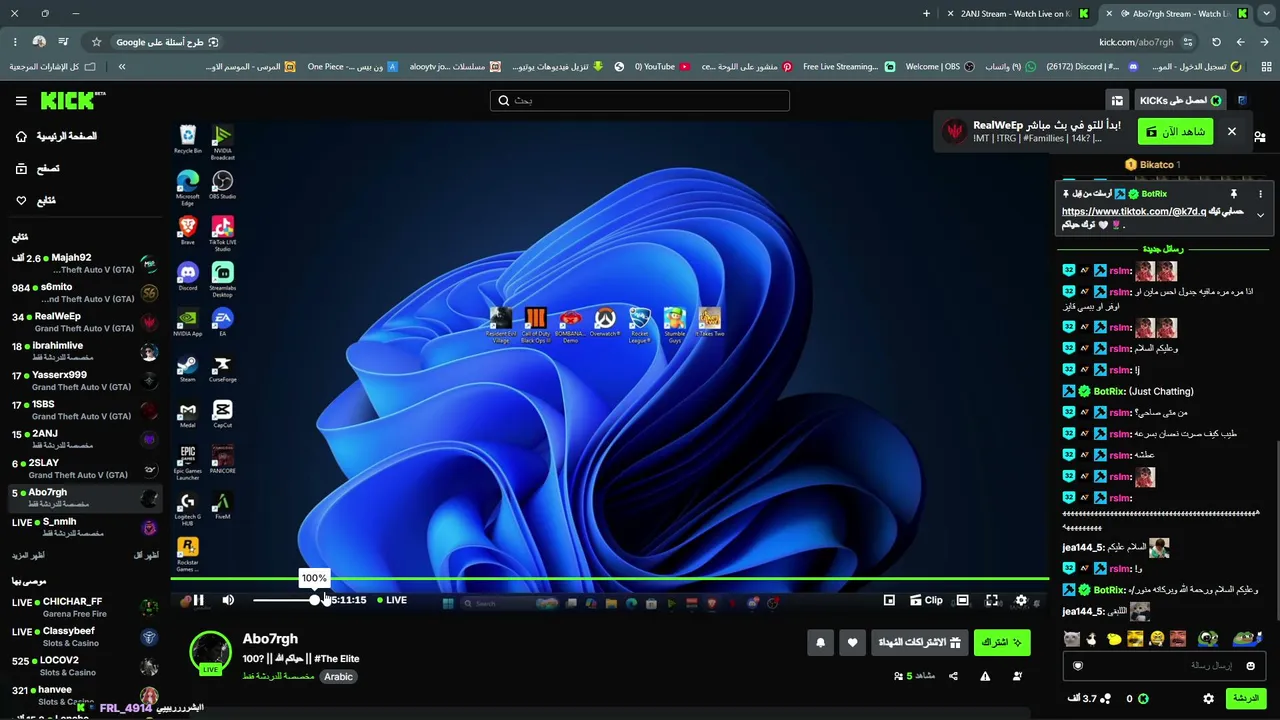1280x720 pixels.
Task: Click the gift subscriptions button
Action: pyautogui.click(x=919, y=642)
